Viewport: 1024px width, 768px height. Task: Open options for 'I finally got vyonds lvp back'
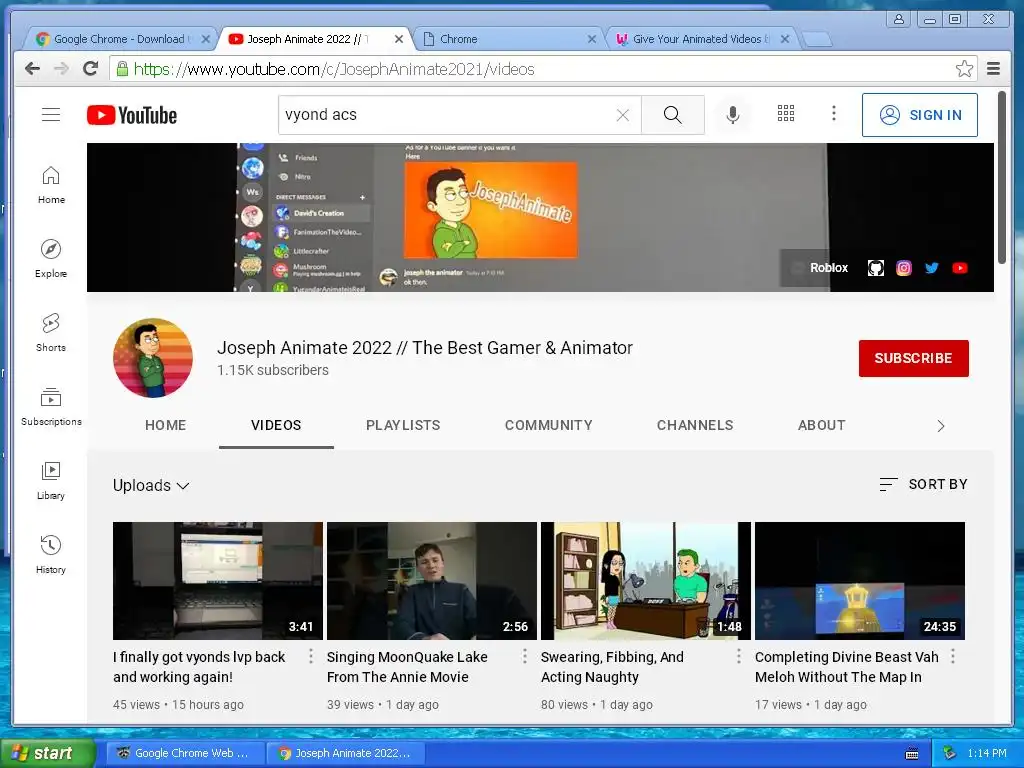311,656
